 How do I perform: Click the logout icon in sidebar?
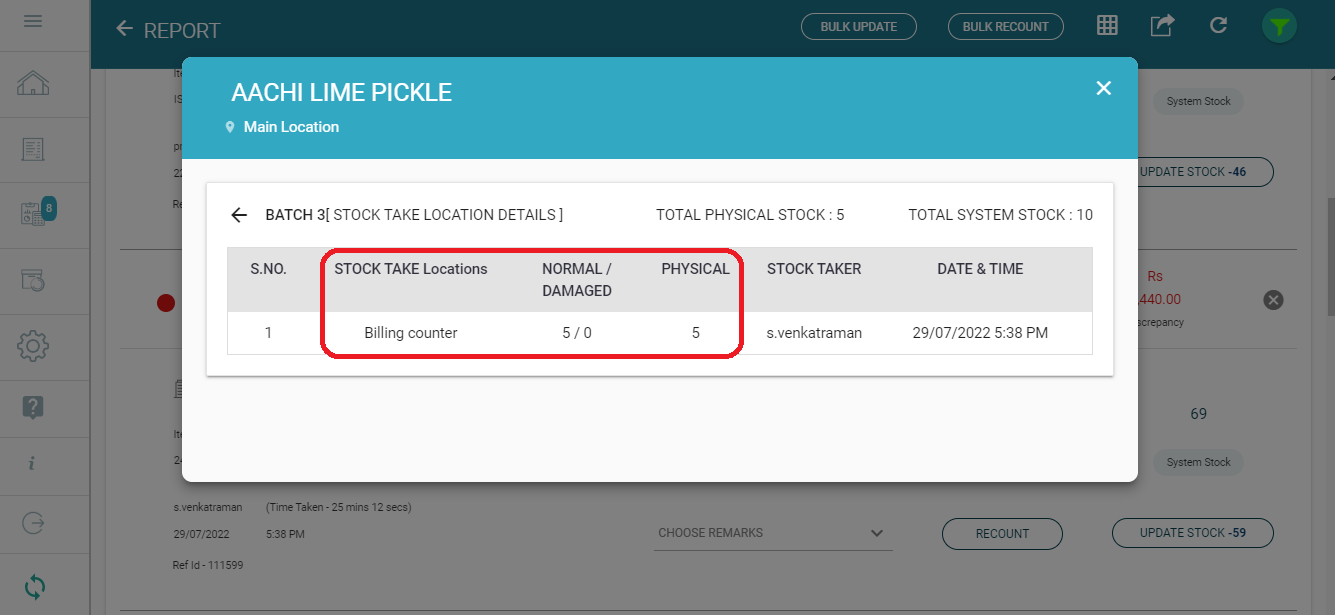tap(33, 523)
